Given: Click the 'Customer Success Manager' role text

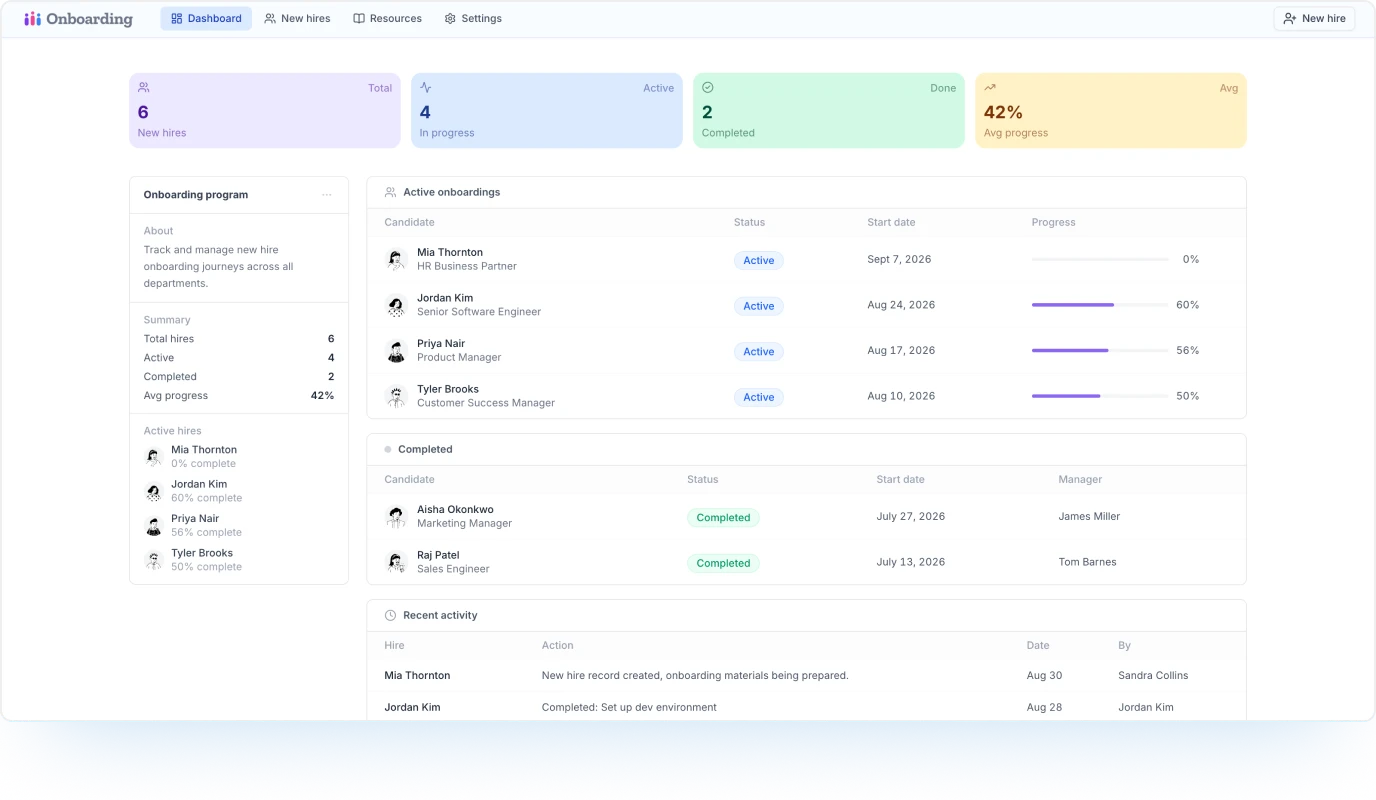Looking at the screenshot, I should (486, 403).
